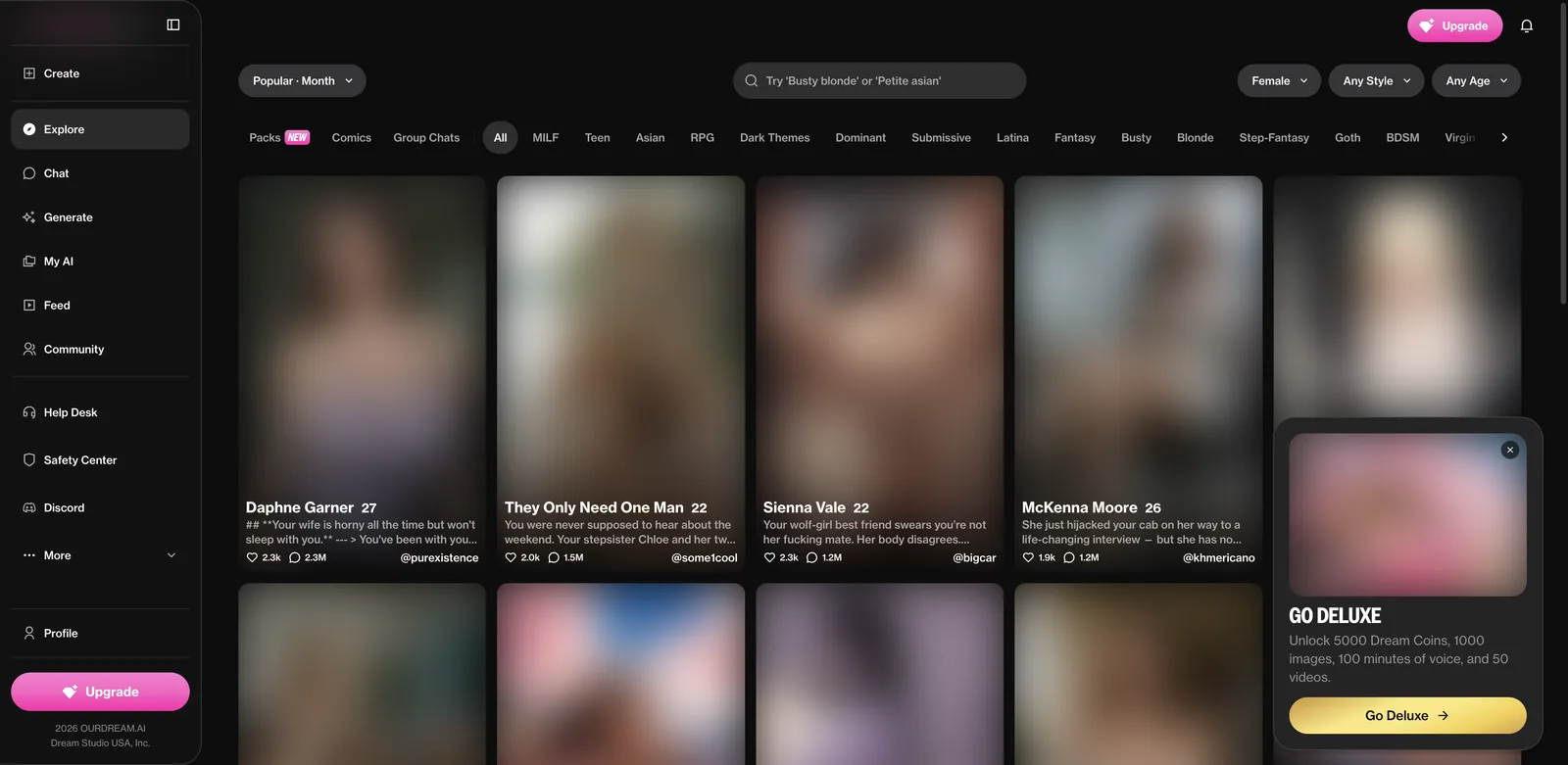Select the Fantasy category tab
The image size is (1568, 765).
tap(1075, 138)
